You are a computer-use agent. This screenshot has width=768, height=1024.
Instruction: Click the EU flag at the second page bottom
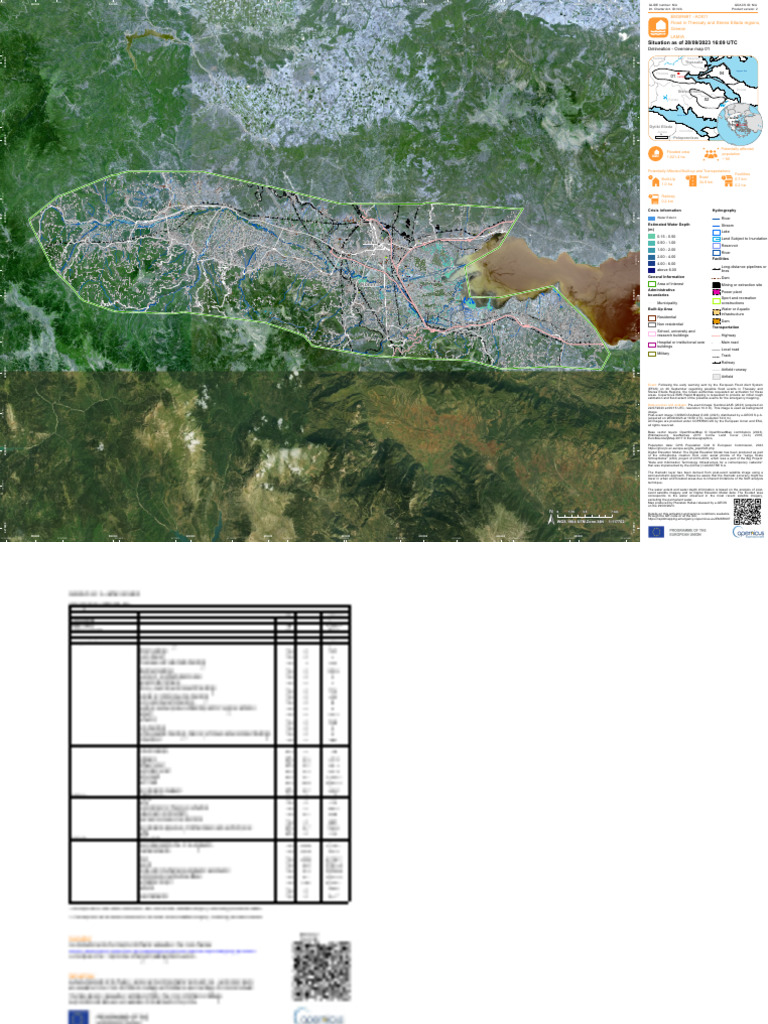[78, 1017]
